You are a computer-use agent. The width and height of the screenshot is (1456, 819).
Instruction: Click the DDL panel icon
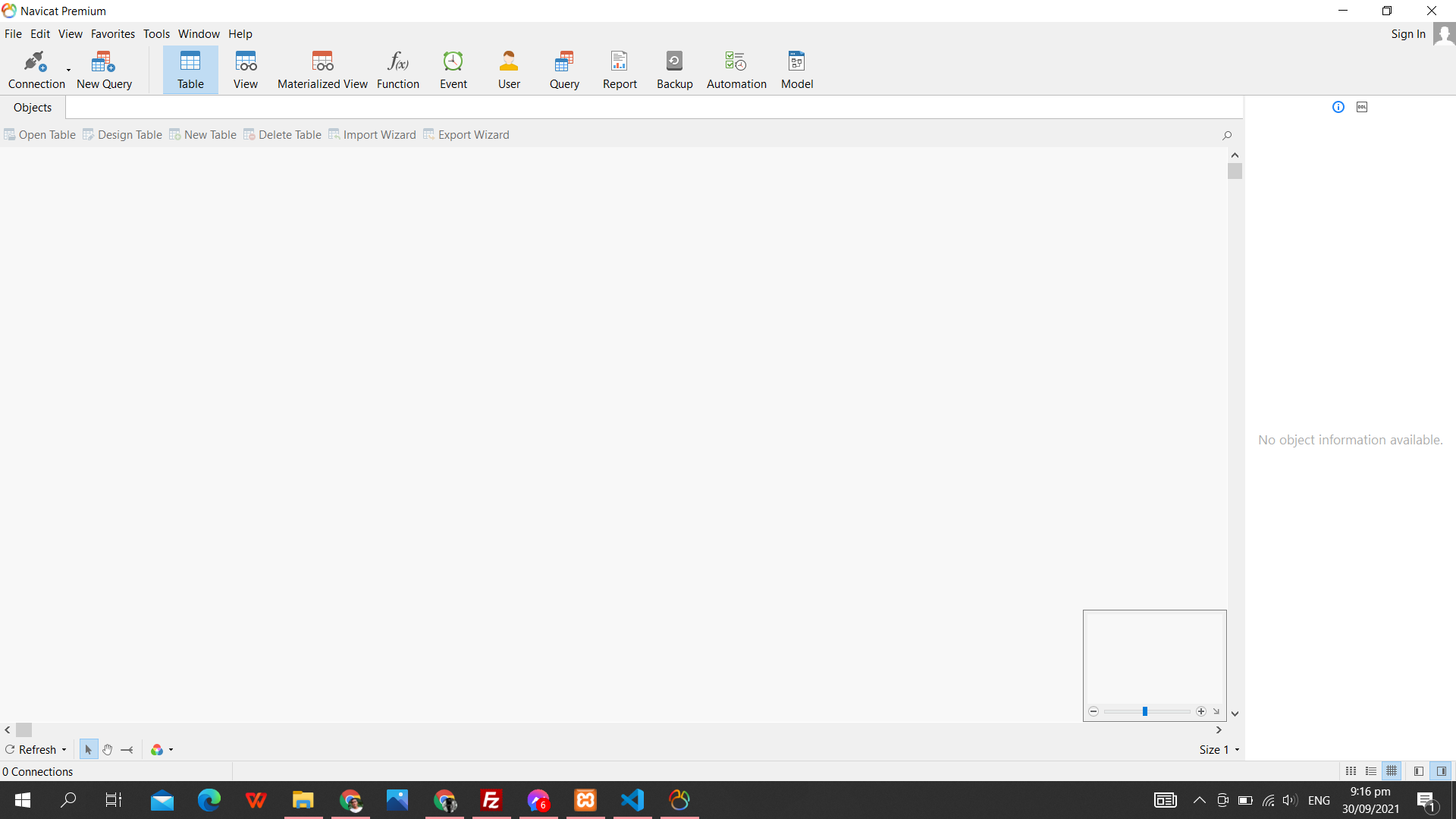click(x=1362, y=107)
